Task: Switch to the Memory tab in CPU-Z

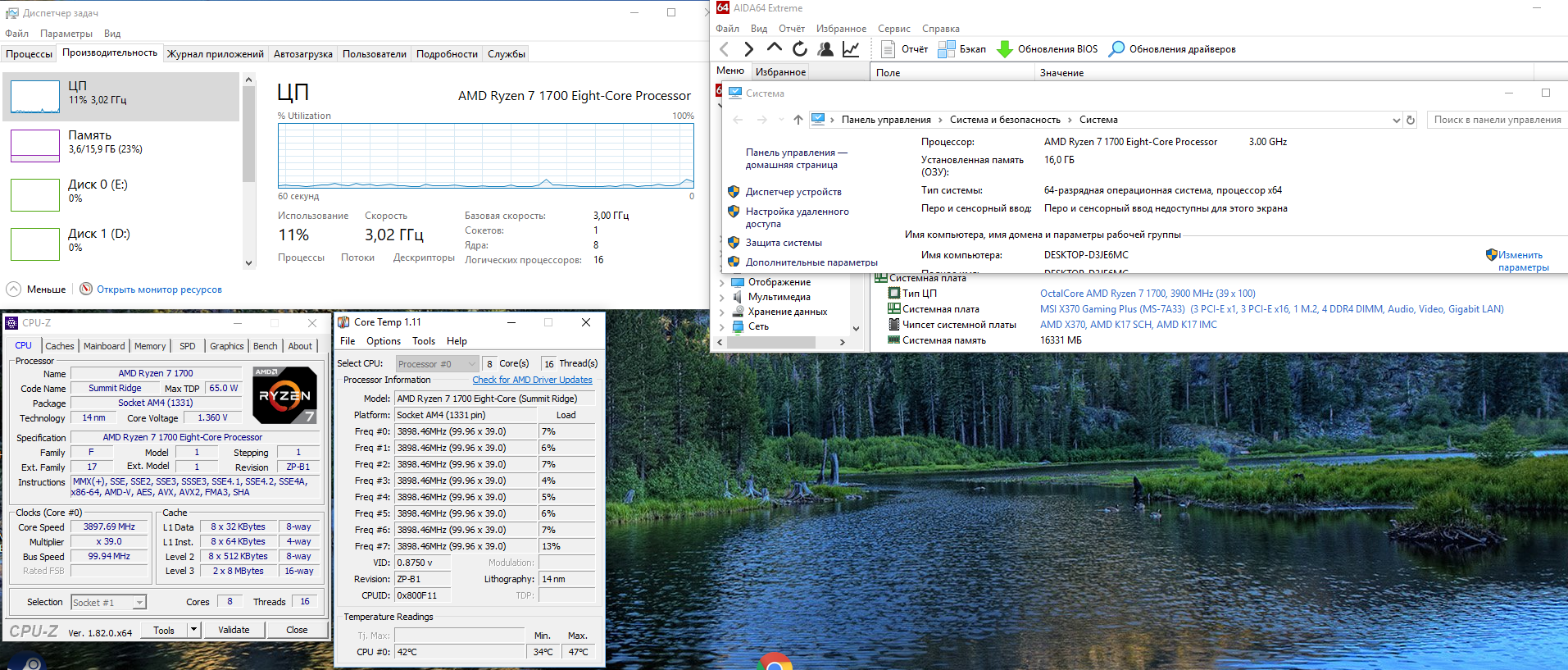Action: (x=150, y=346)
